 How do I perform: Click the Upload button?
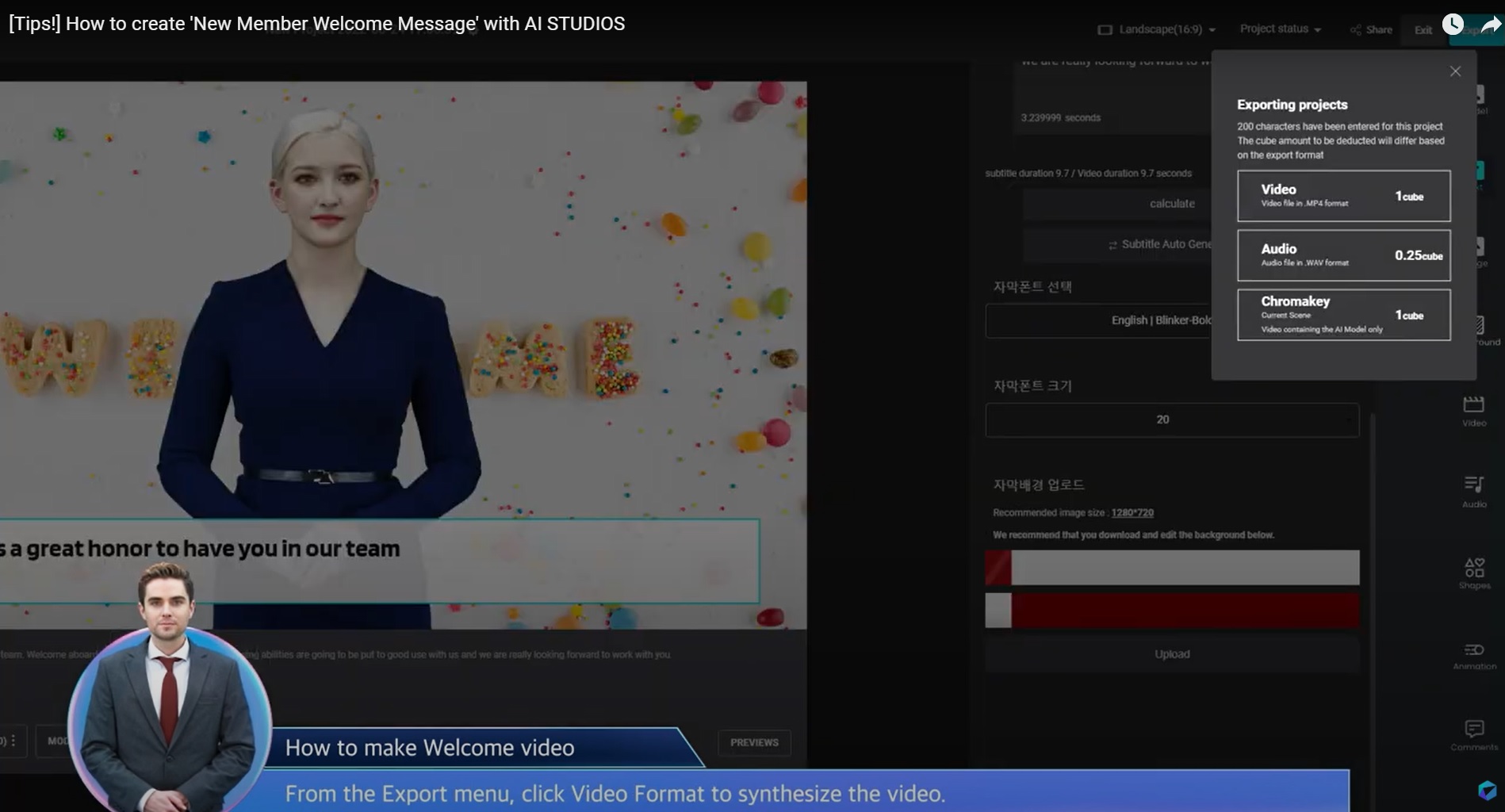[x=1172, y=654]
